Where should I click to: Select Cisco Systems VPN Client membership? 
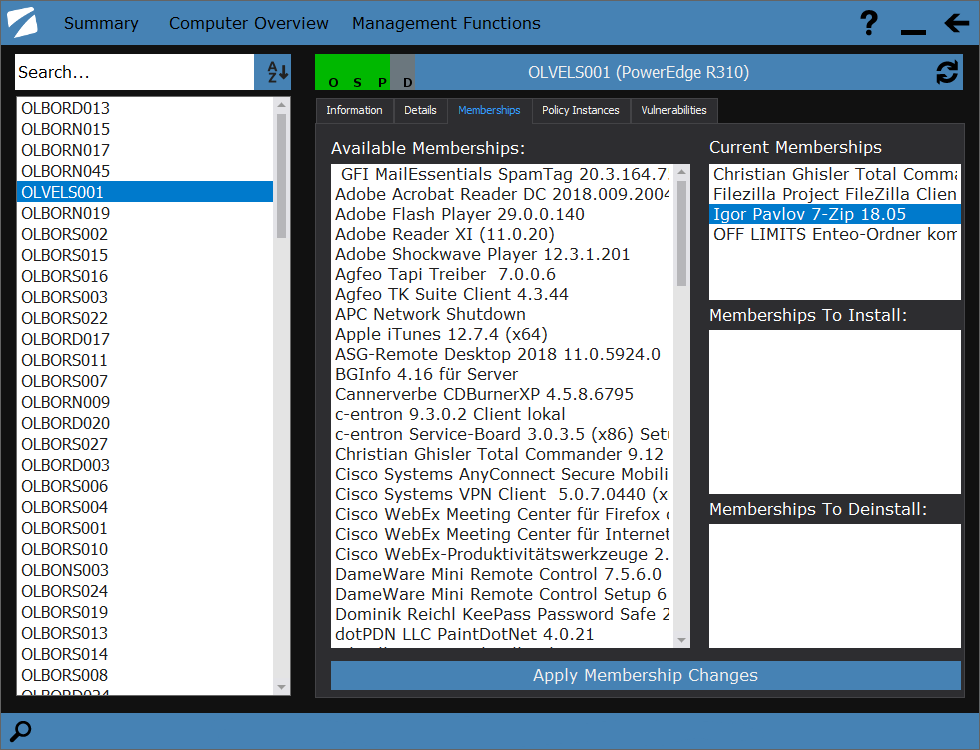[x=502, y=494]
